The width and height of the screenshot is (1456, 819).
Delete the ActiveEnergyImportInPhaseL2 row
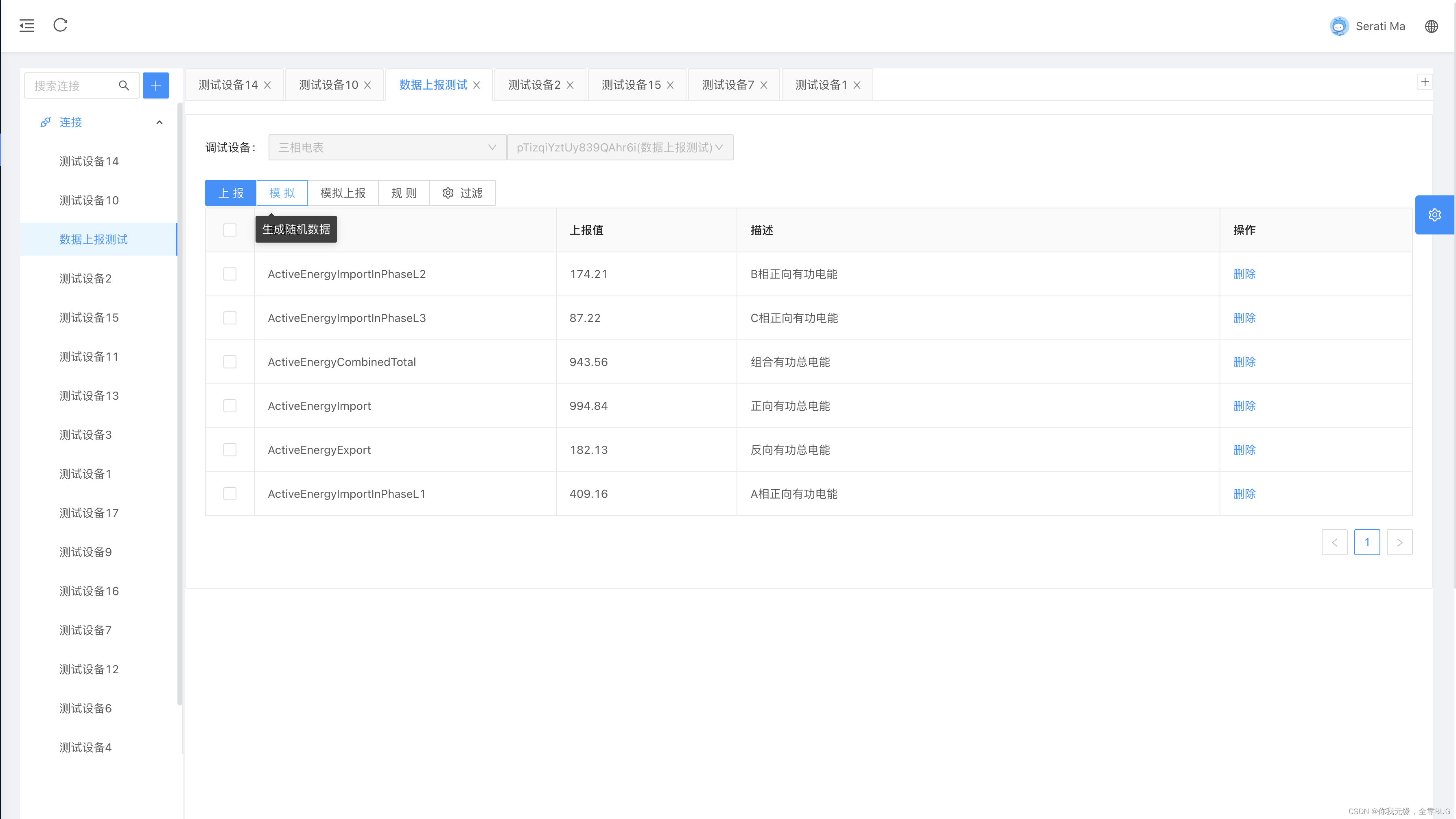[x=1244, y=274]
